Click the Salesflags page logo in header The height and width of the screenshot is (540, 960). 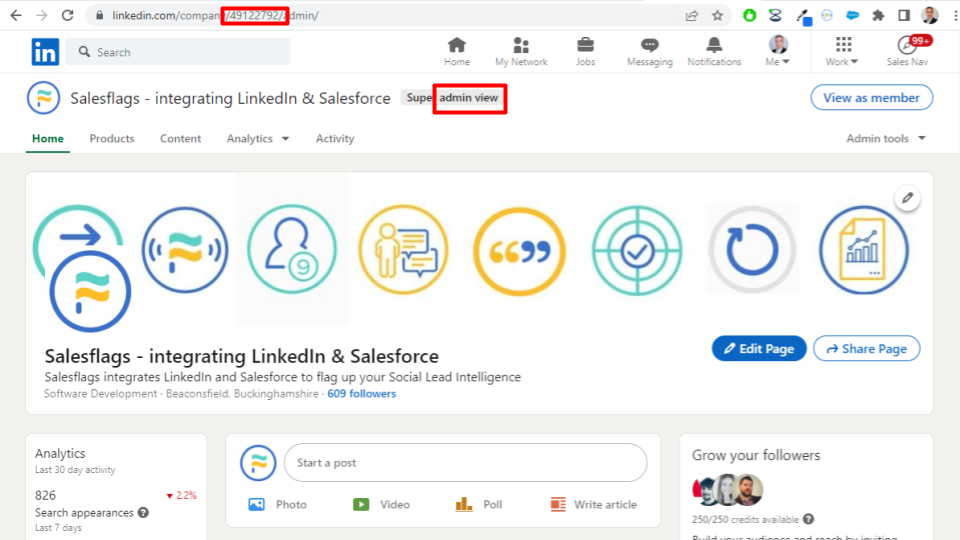click(x=43, y=98)
